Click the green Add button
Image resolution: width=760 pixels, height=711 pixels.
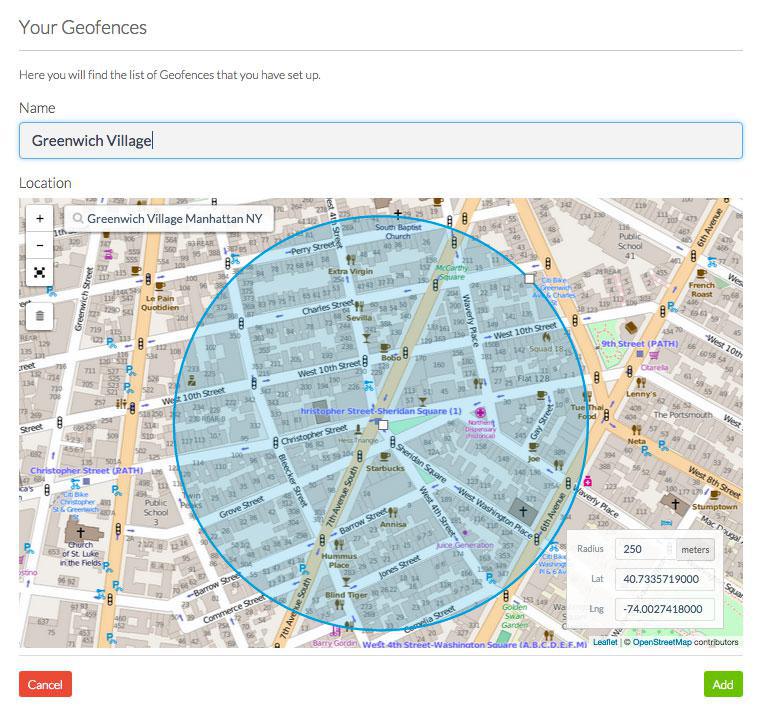[x=722, y=684]
